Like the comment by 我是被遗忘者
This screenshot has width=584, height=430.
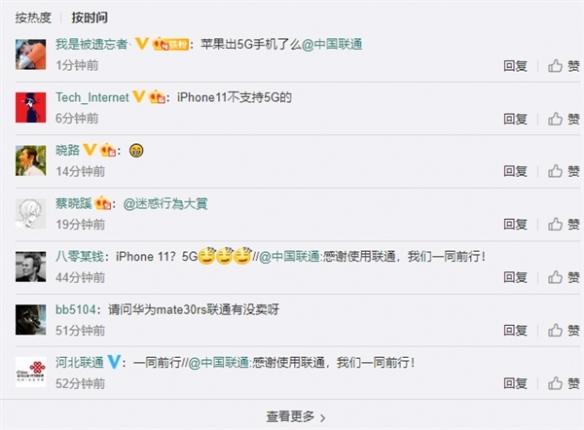click(564, 66)
